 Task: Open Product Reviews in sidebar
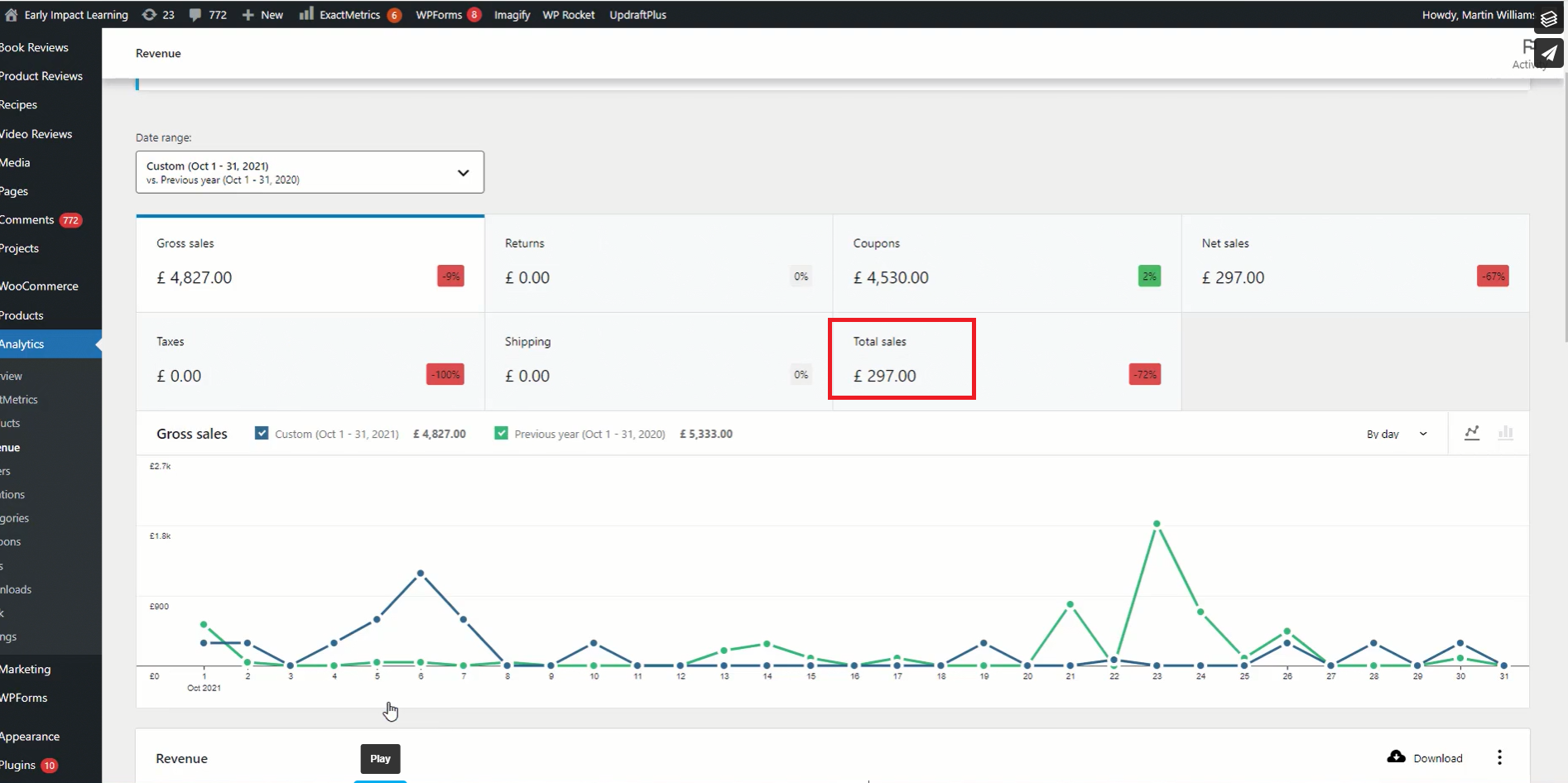(x=41, y=76)
